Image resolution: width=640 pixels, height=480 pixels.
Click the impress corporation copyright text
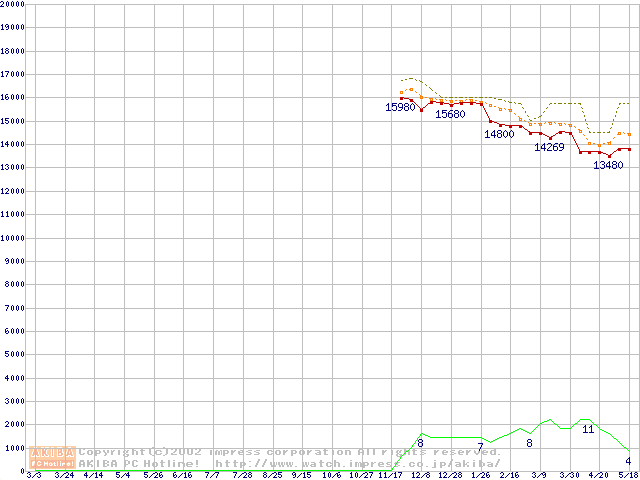pyautogui.click(x=290, y=452)
